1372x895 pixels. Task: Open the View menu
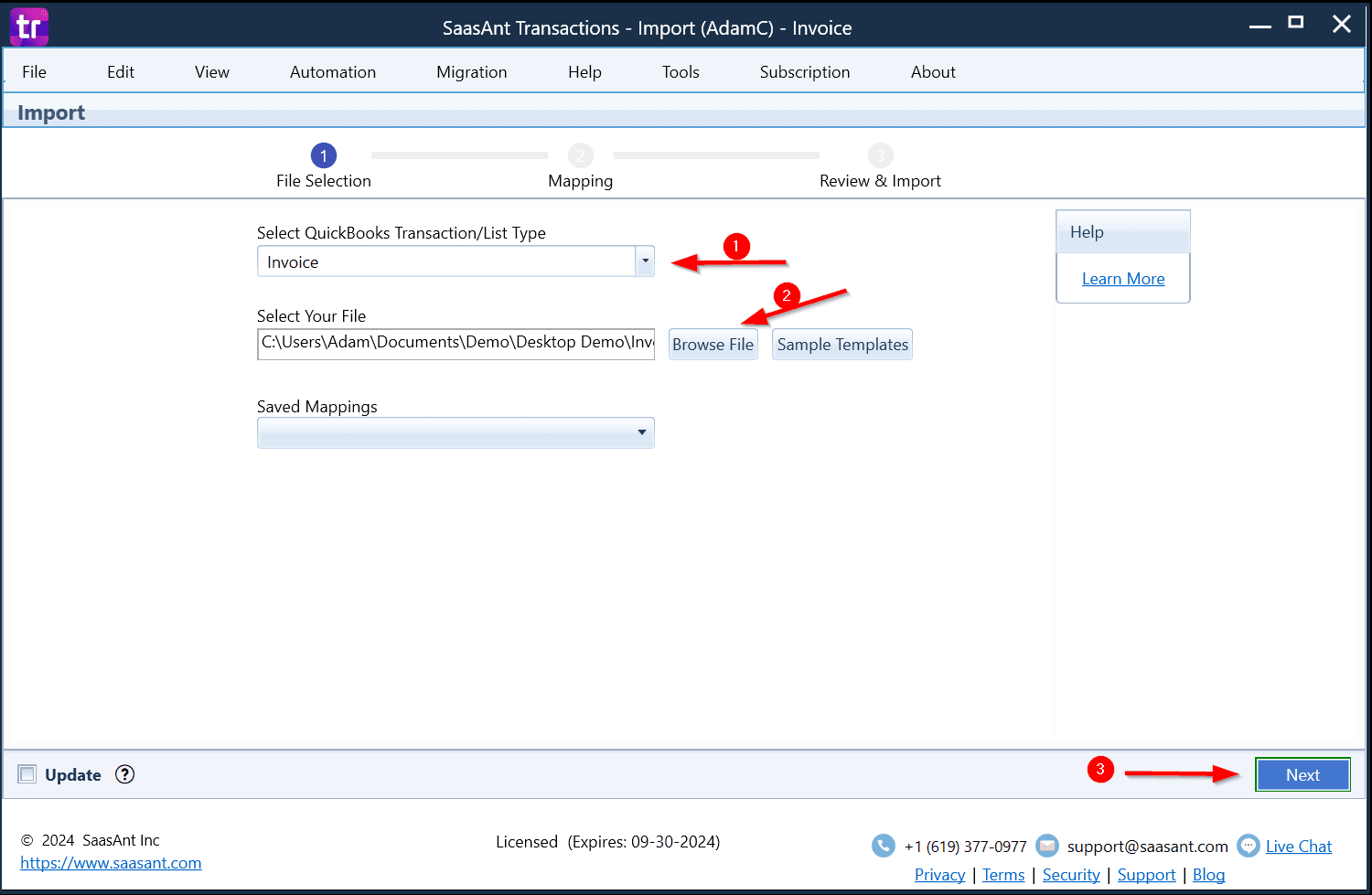pyautogui.click(x=212, y=72)
